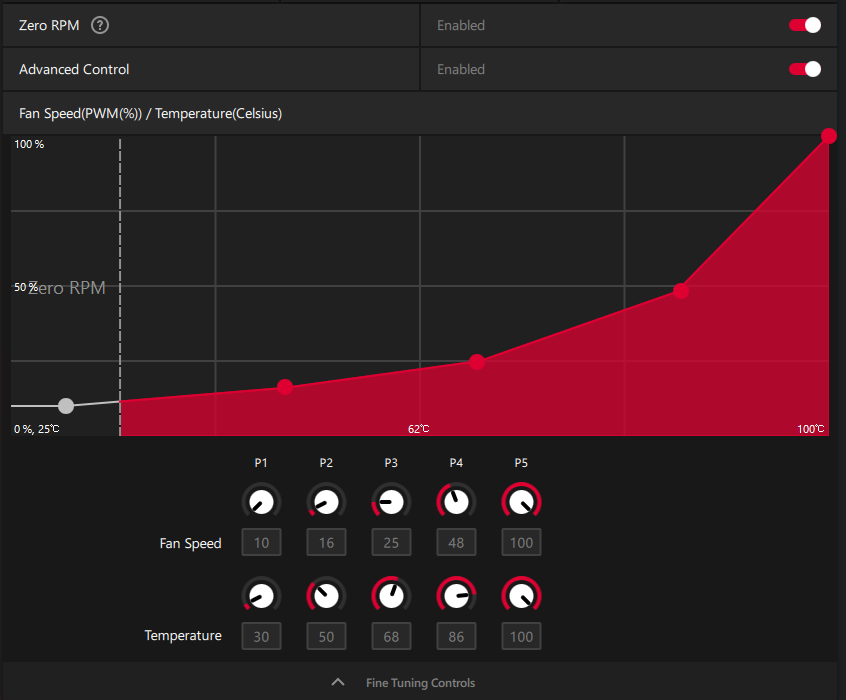
Task: Click the Fan Speed row label under the graph
Action: click(190, 543)
